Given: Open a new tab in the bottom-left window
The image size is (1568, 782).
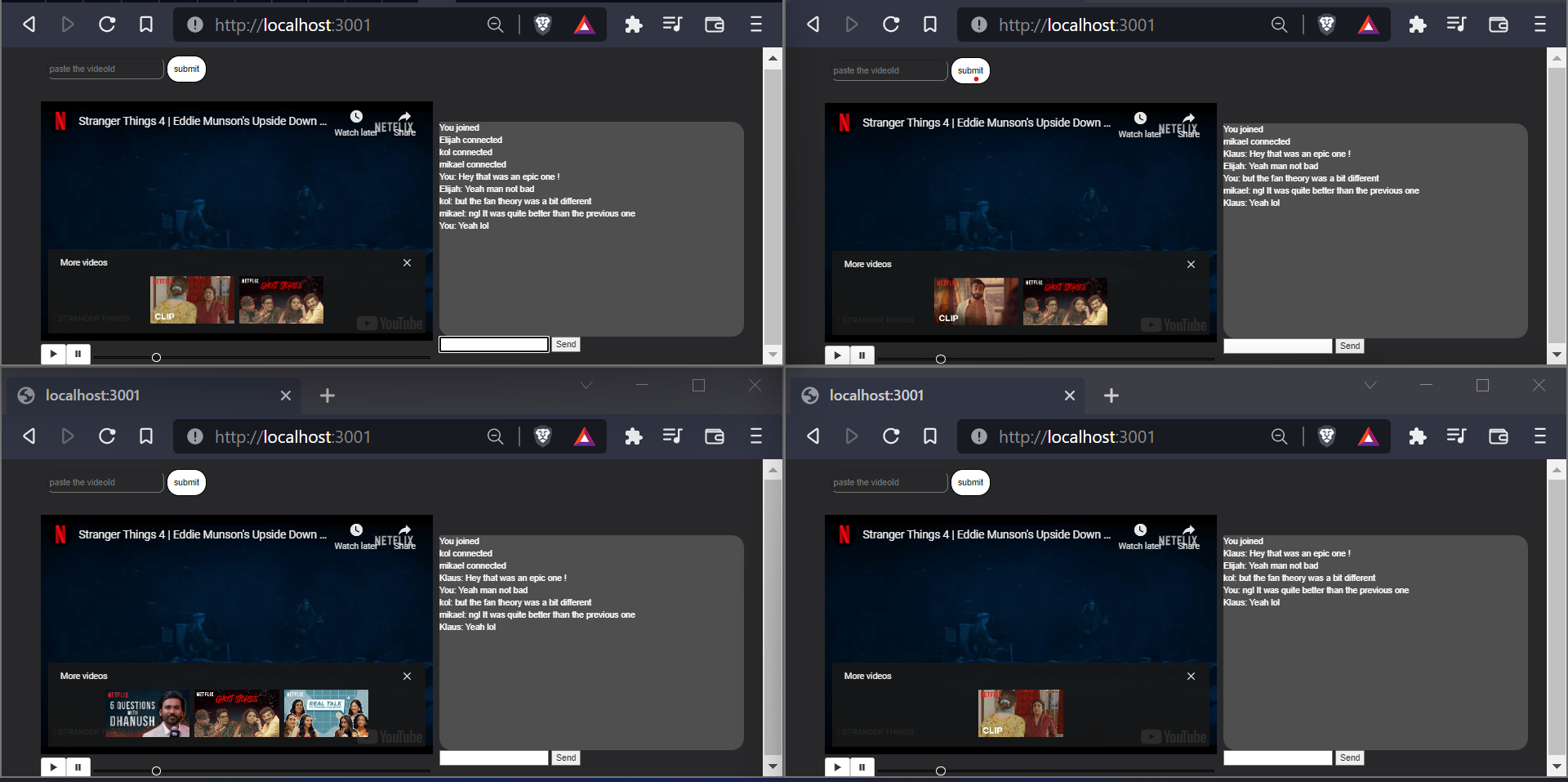Looking at the screenshot, I should click(x=327, y=395).
